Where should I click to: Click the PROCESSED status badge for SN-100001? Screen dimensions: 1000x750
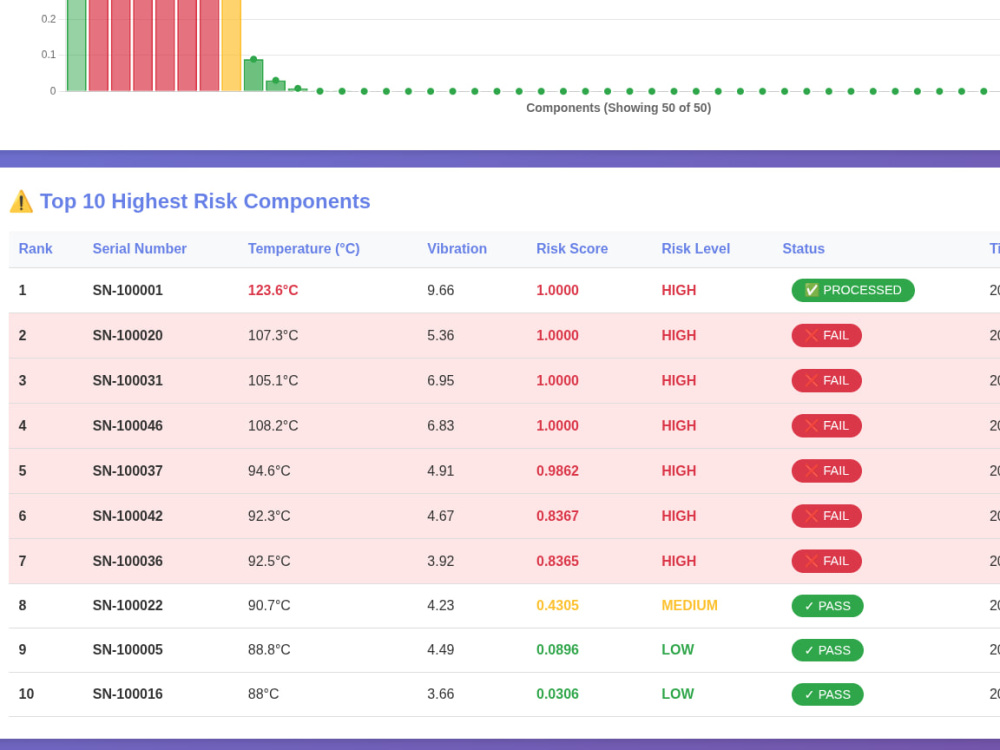click(x=853, y=290)
